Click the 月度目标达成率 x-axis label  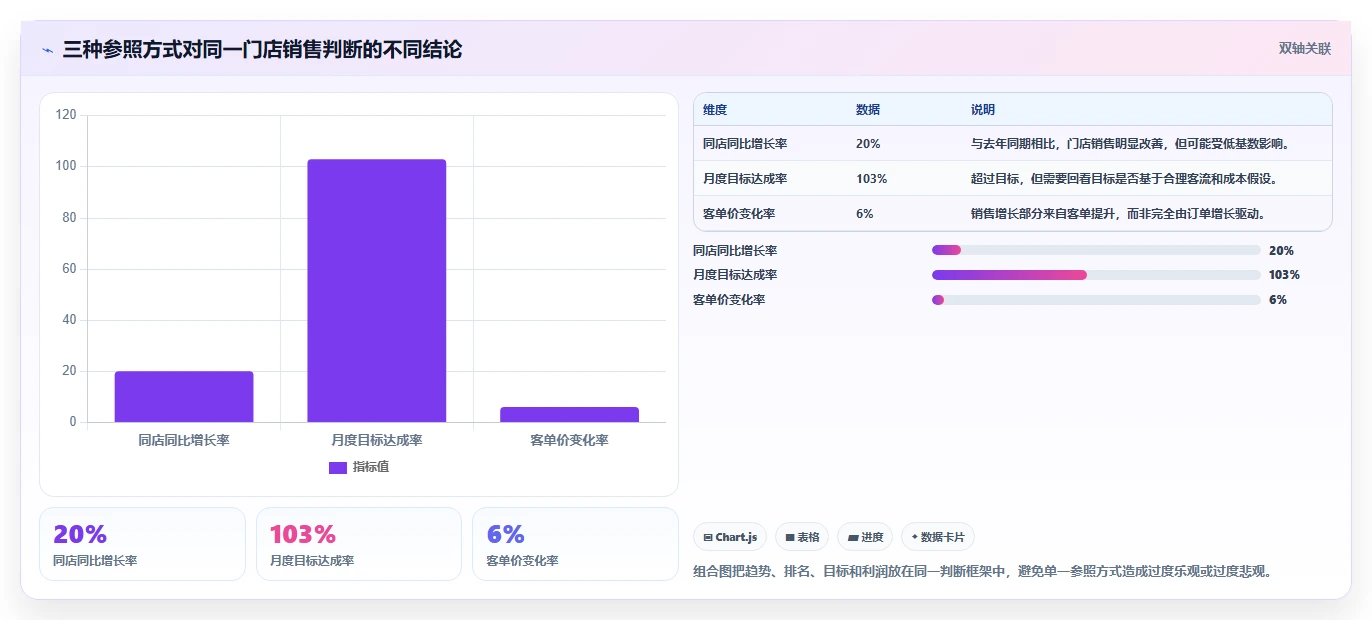tap(377, 440)
